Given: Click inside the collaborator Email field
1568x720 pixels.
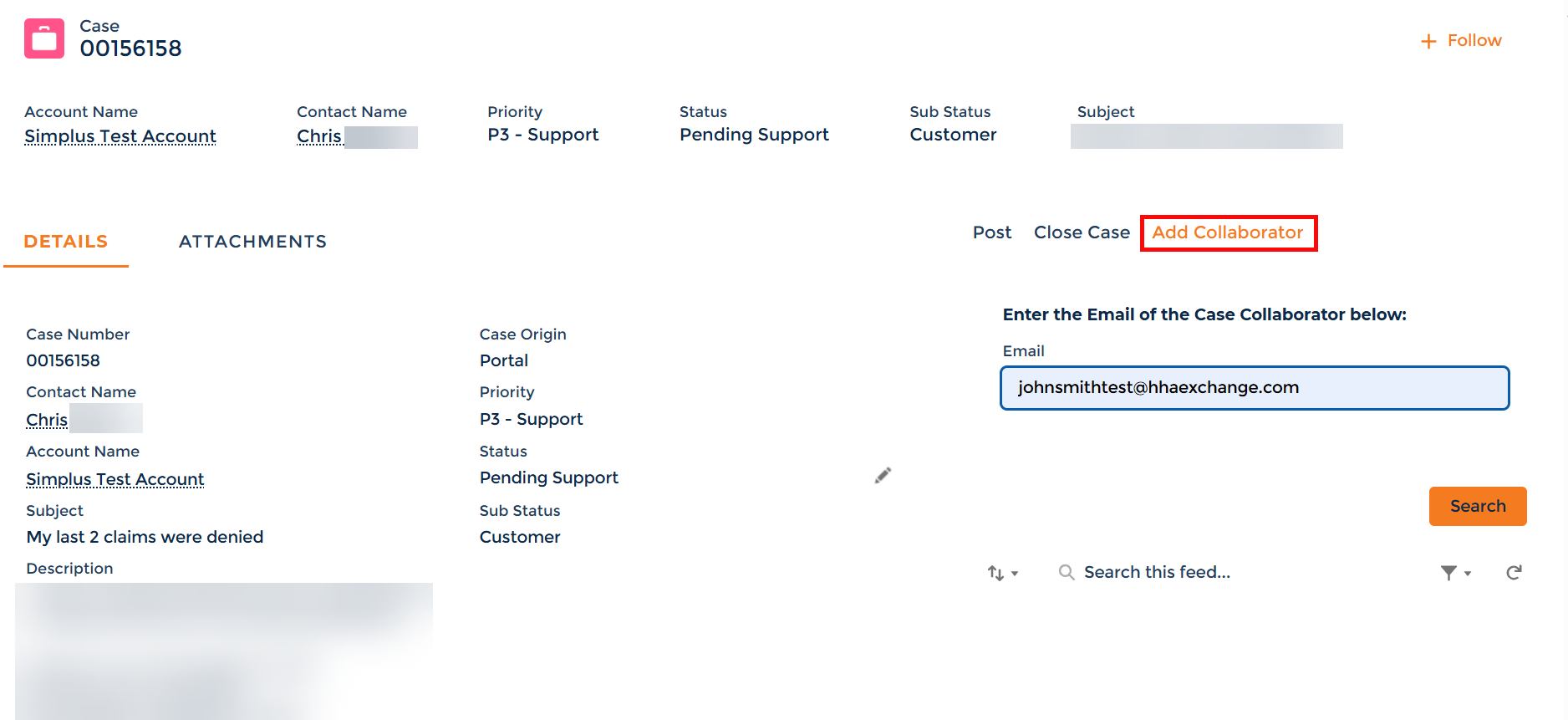Looking at the screenshot, I should [1254, 387].
